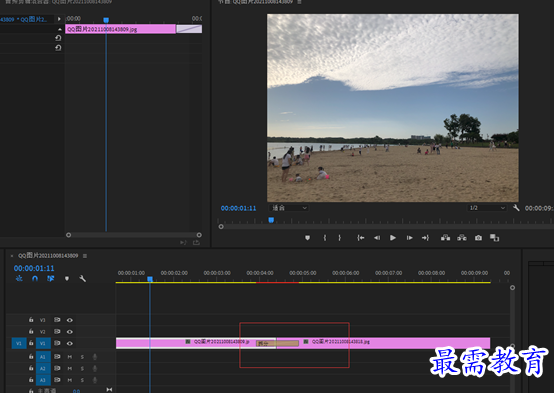Step back one frame
Viewport: 554px width, 393px height.
coord(377,238)
